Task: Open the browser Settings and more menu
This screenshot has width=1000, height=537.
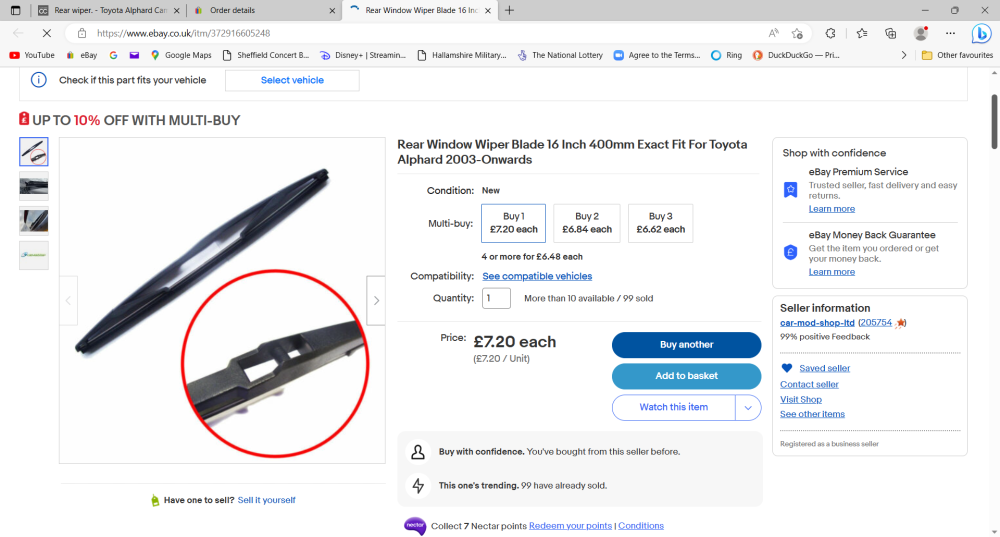Action: (950, 33)
